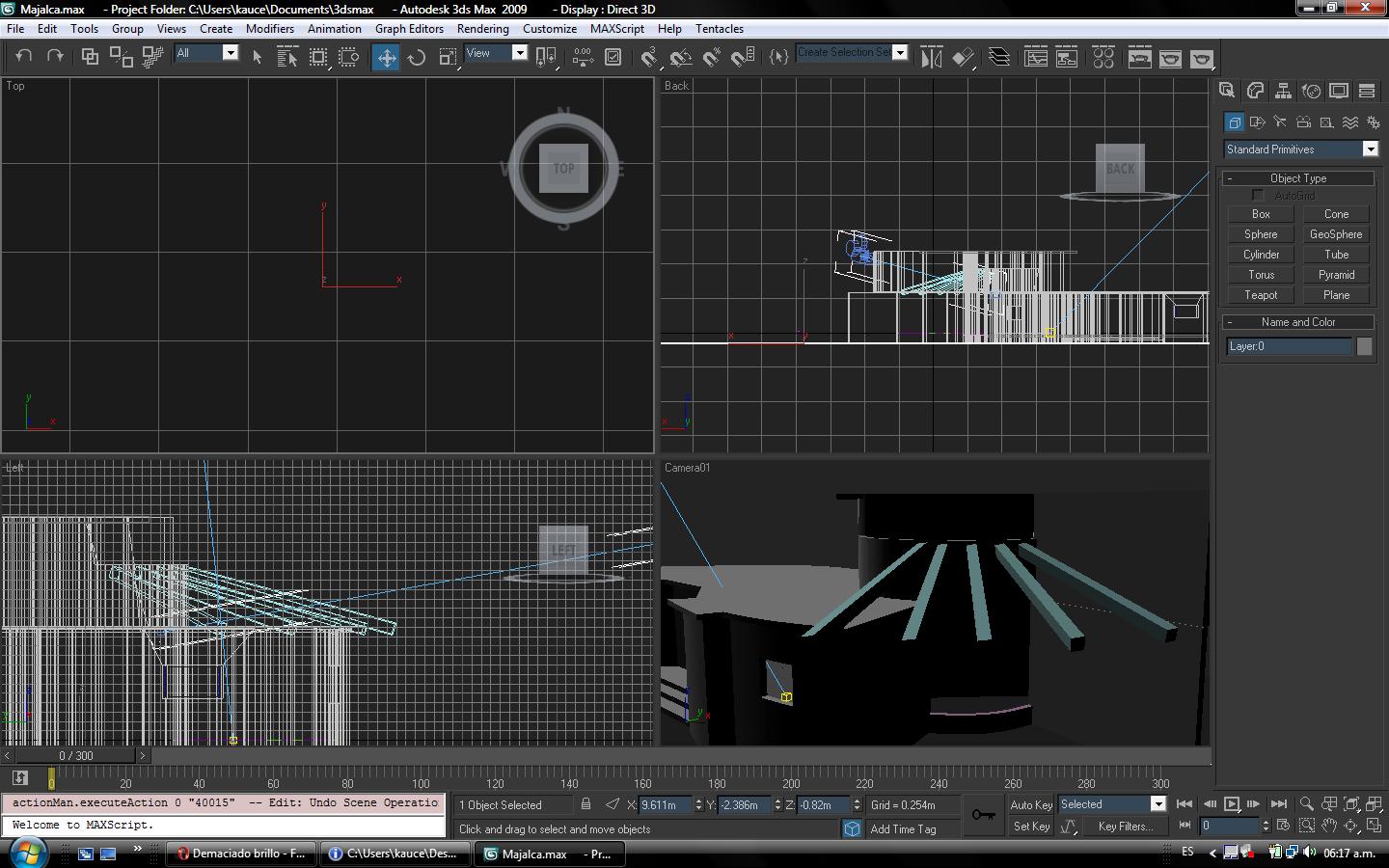Collapse the Object Type rollout

click(x=1297, y=178)
